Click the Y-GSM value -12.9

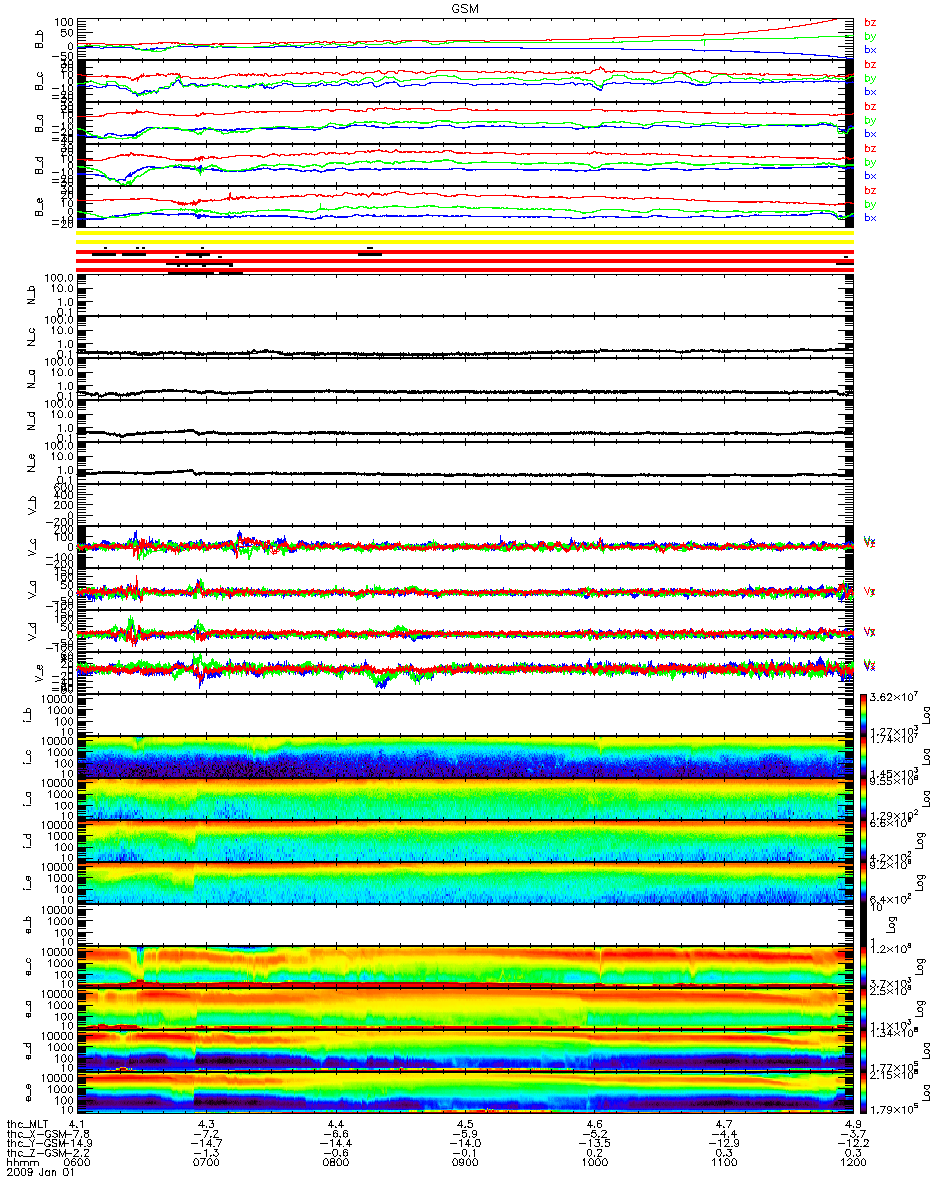[725, 1143]
